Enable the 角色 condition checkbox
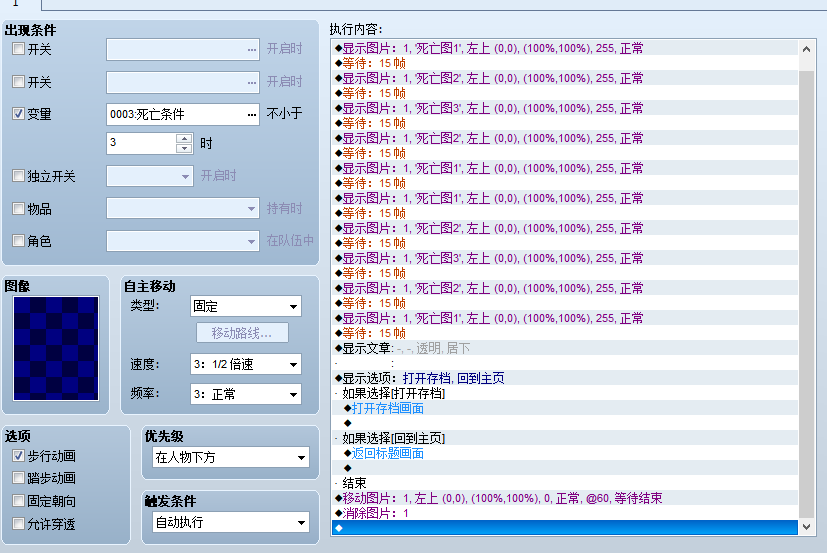 click(x=18, y=241)
